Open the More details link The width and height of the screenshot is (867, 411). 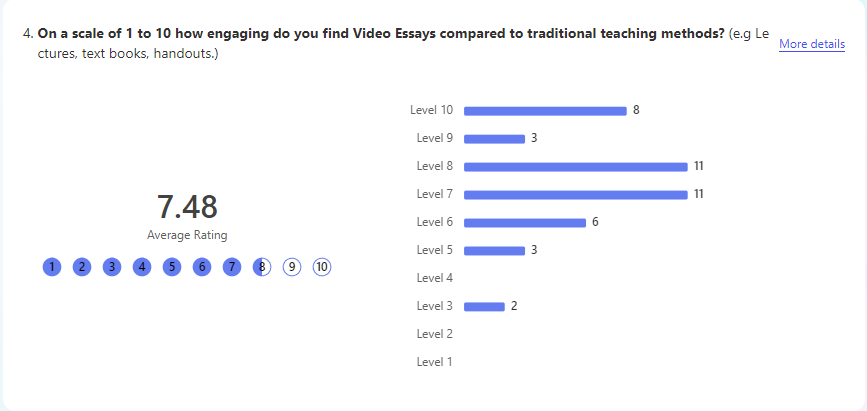812,44
